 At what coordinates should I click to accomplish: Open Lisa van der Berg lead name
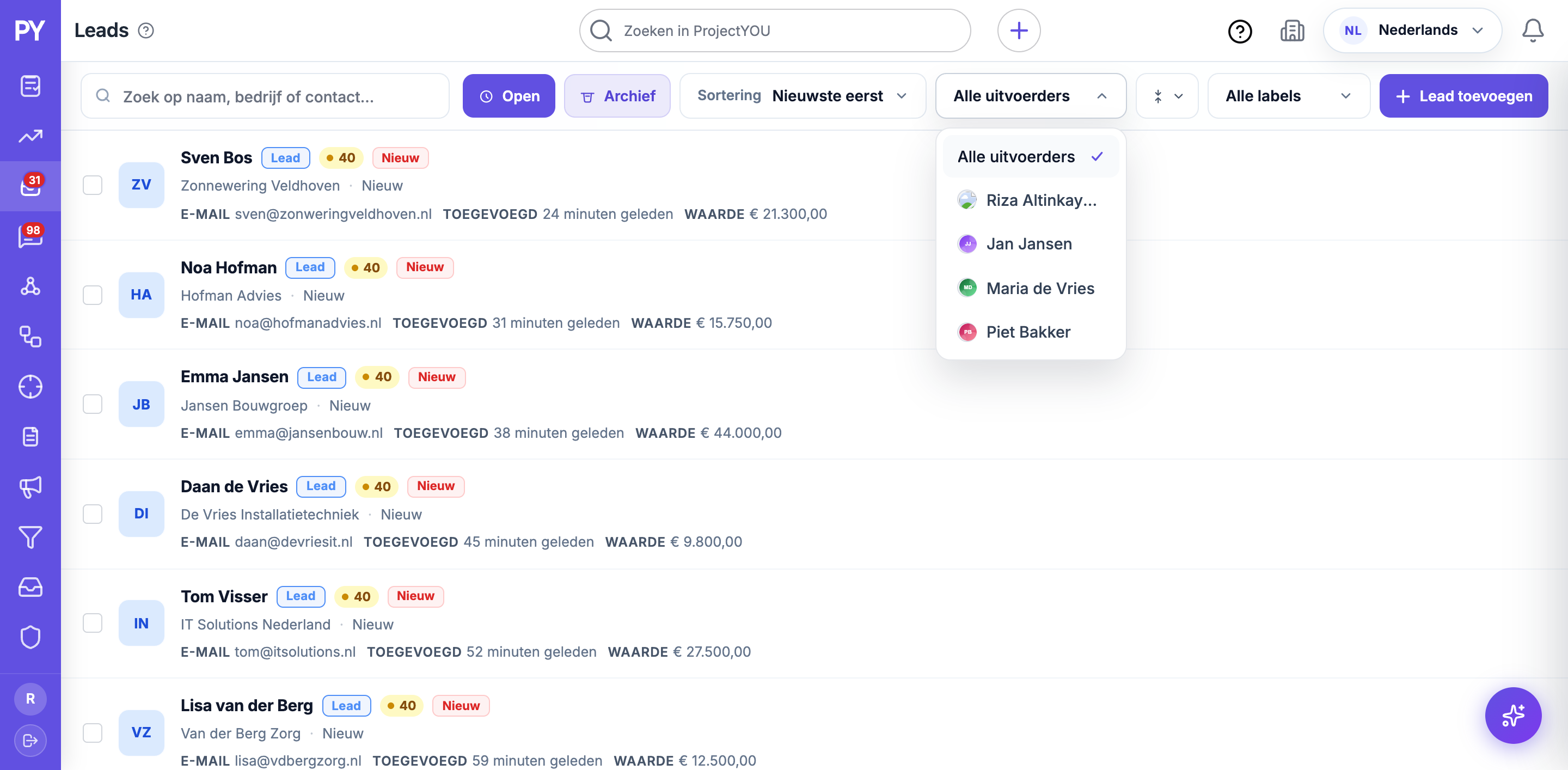[247, 706]
